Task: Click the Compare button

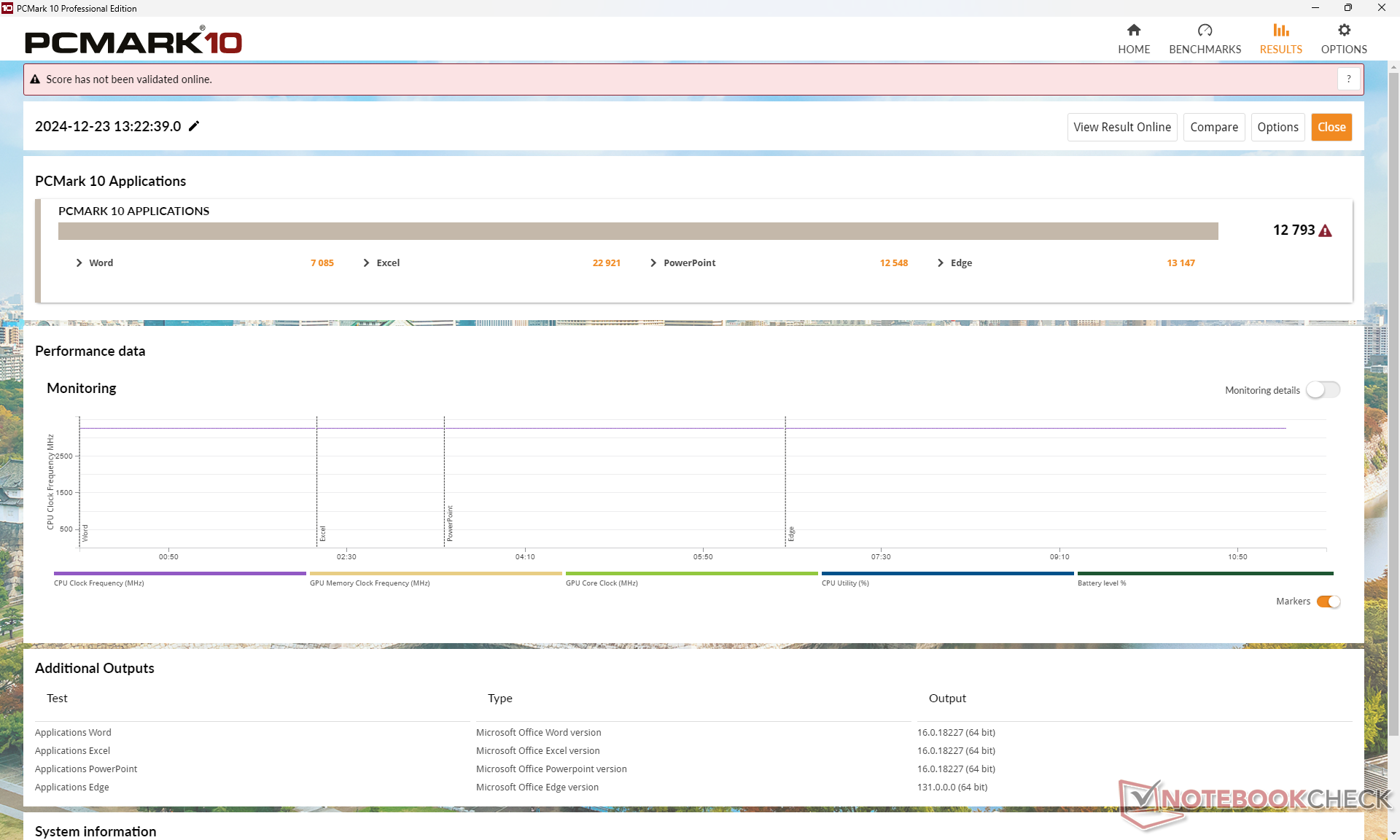Action: pyautogui.click(x=1213, y=127)
